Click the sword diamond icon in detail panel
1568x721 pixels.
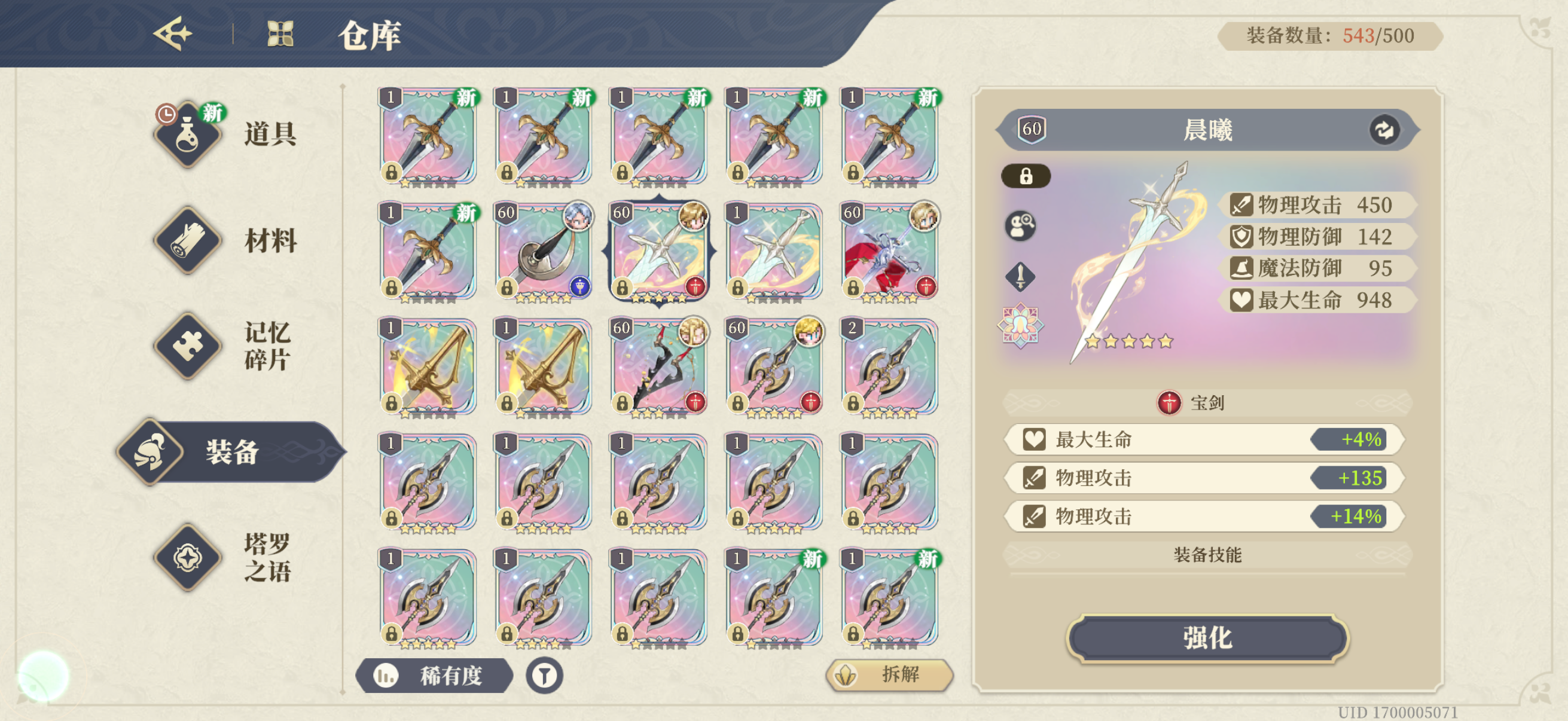pos(1020,277)
